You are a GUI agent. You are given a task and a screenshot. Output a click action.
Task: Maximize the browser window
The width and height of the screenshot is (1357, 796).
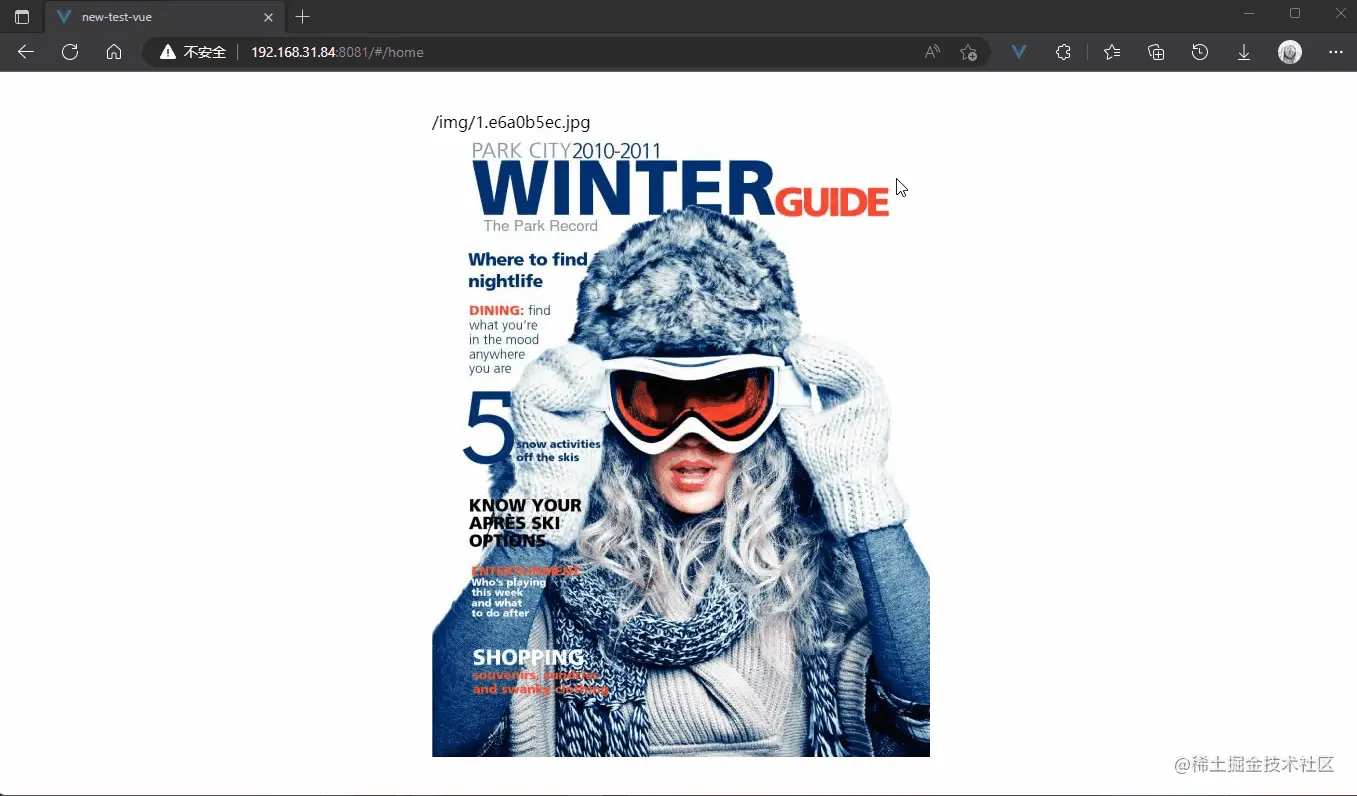[1295, 13]
